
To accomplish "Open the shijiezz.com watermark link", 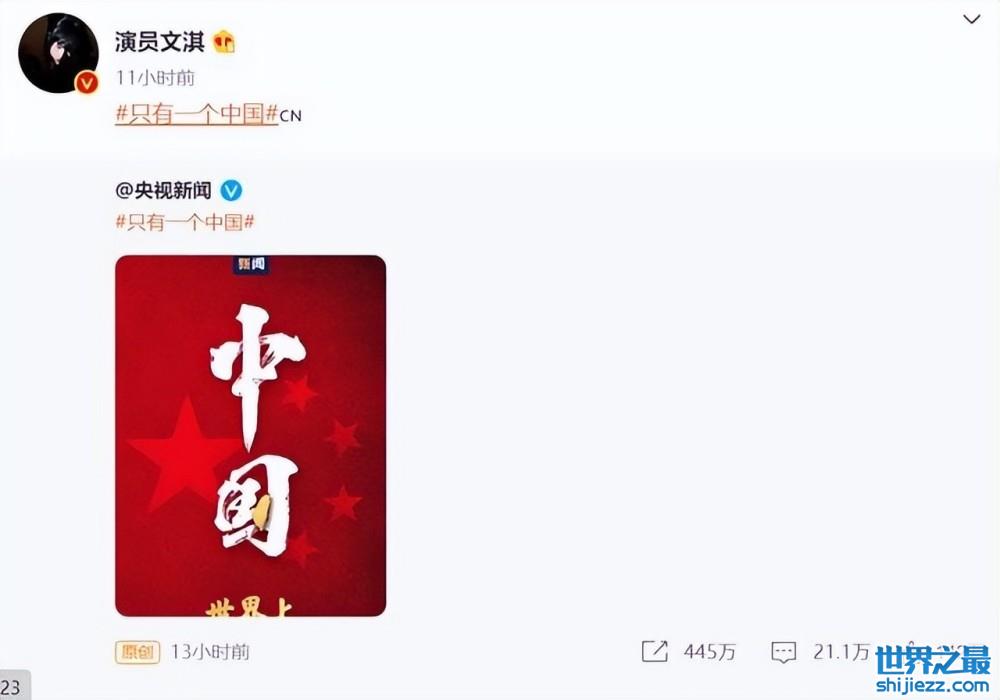I will pyautogui.click(x=933, y=685).
